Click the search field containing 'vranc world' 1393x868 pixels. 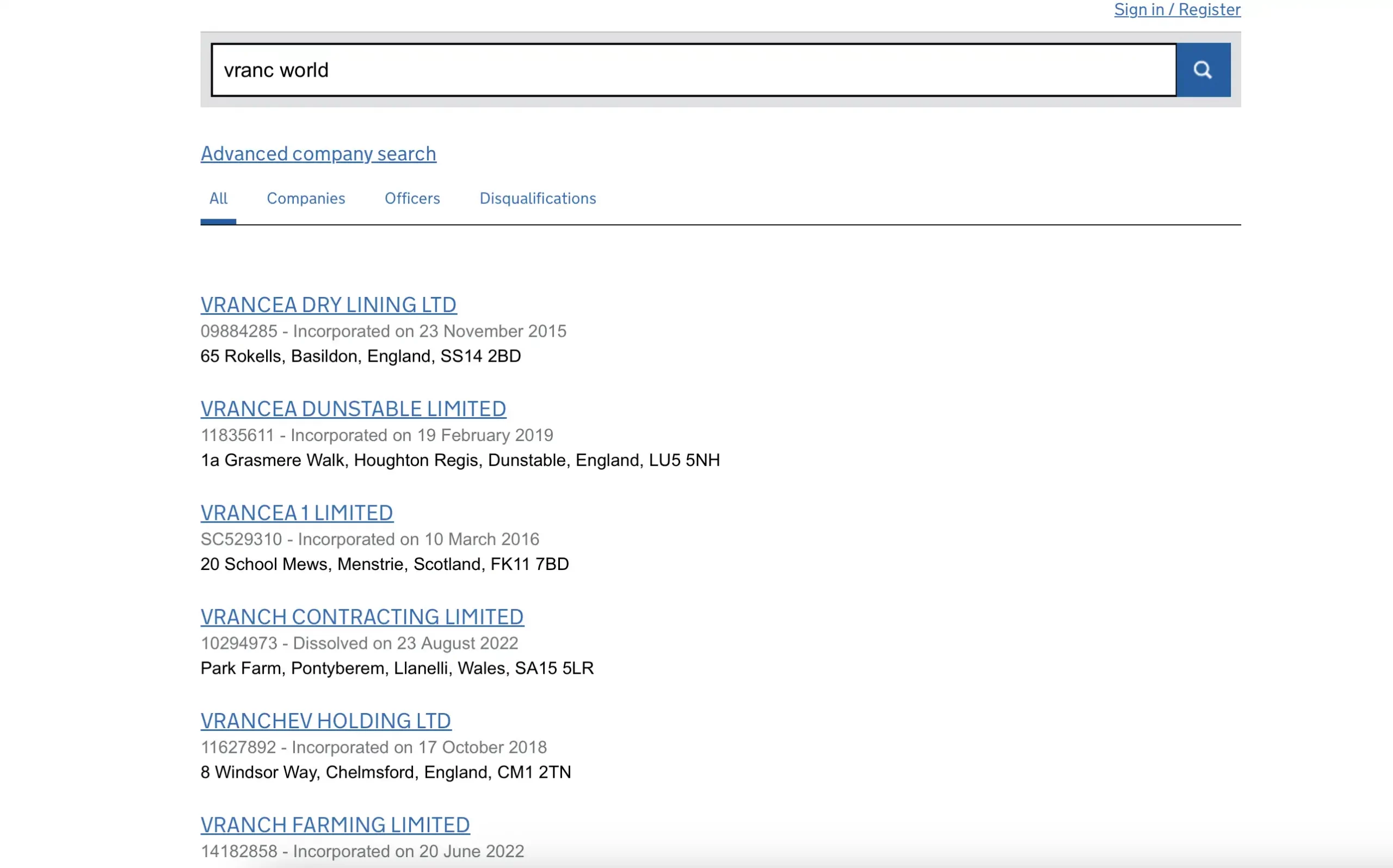(x=694, y=70)
